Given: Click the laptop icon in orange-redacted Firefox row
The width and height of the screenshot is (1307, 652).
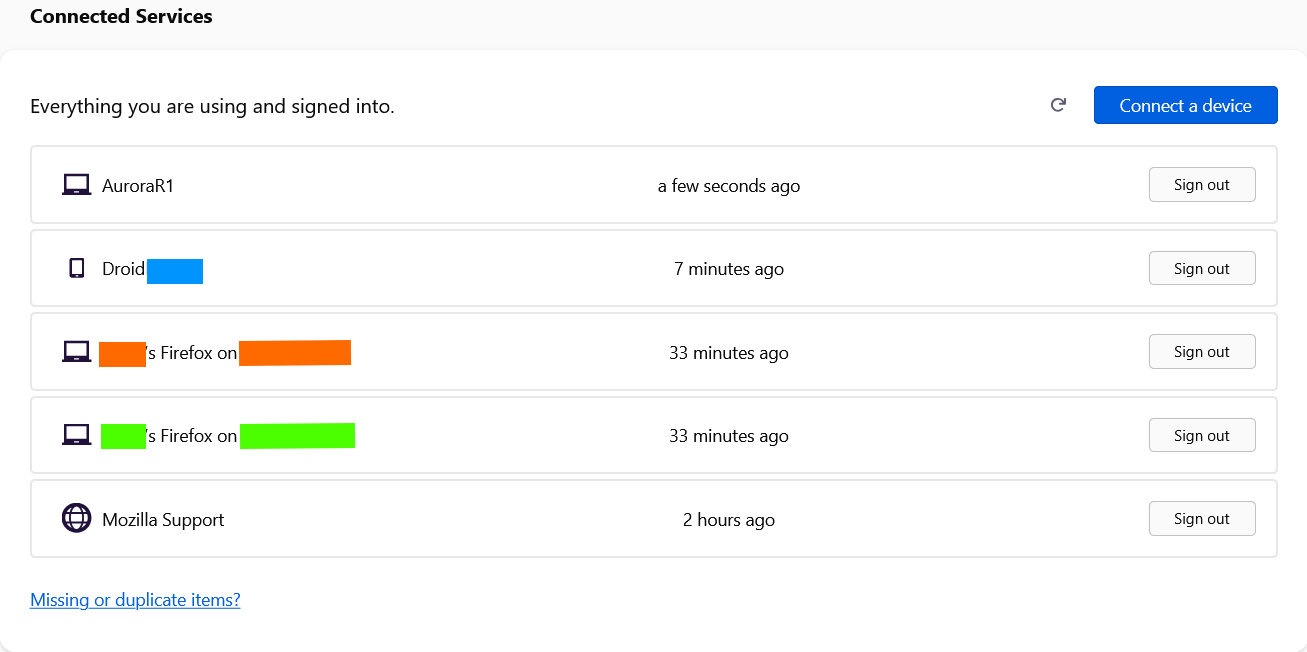Looking at the screenshot, I should click(77, 352).
